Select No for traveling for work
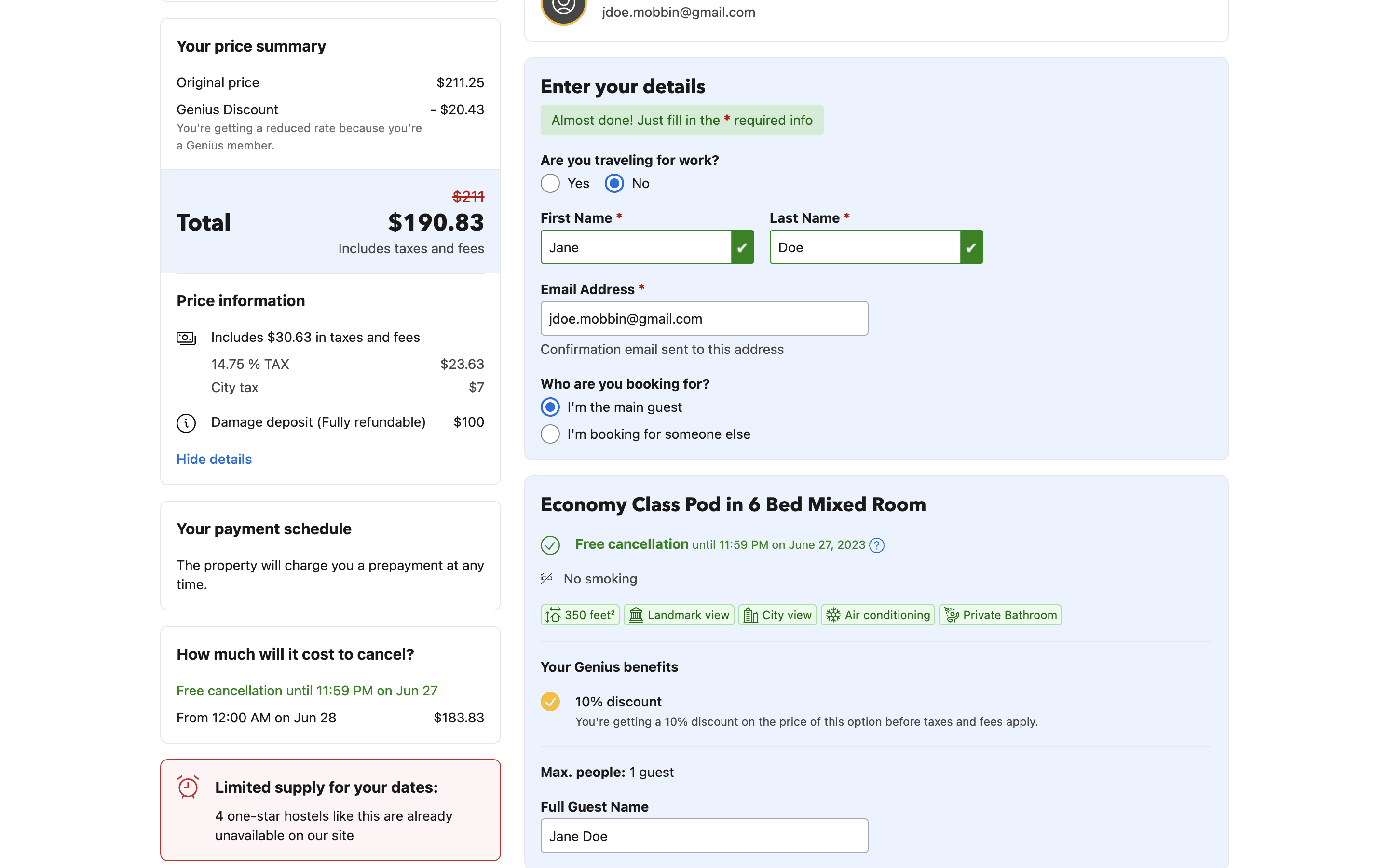Screen dimensions: 1389x868 [614, 183]
